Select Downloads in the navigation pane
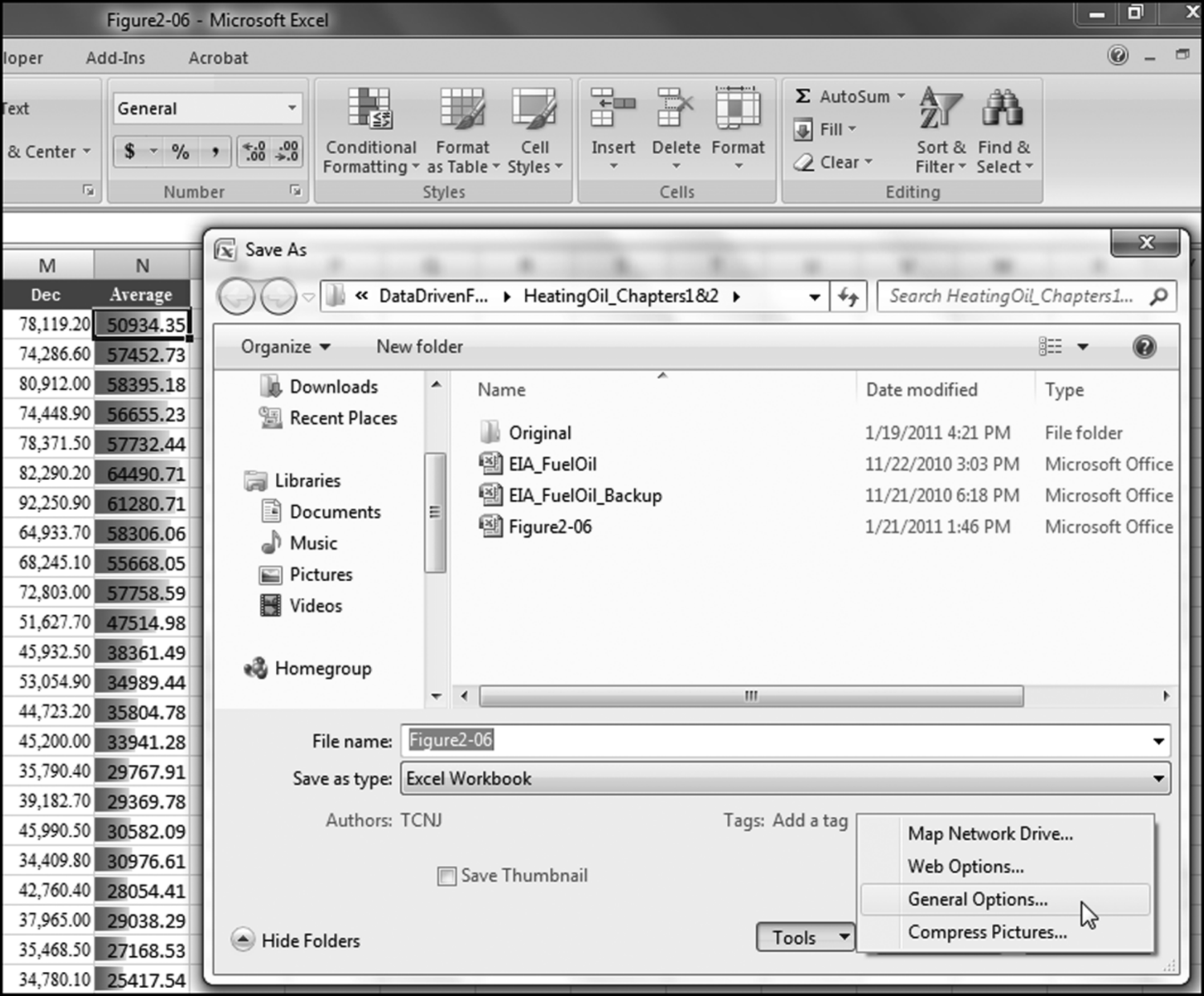The width and height of the screenshot is (1204, 996). point(319,387)
